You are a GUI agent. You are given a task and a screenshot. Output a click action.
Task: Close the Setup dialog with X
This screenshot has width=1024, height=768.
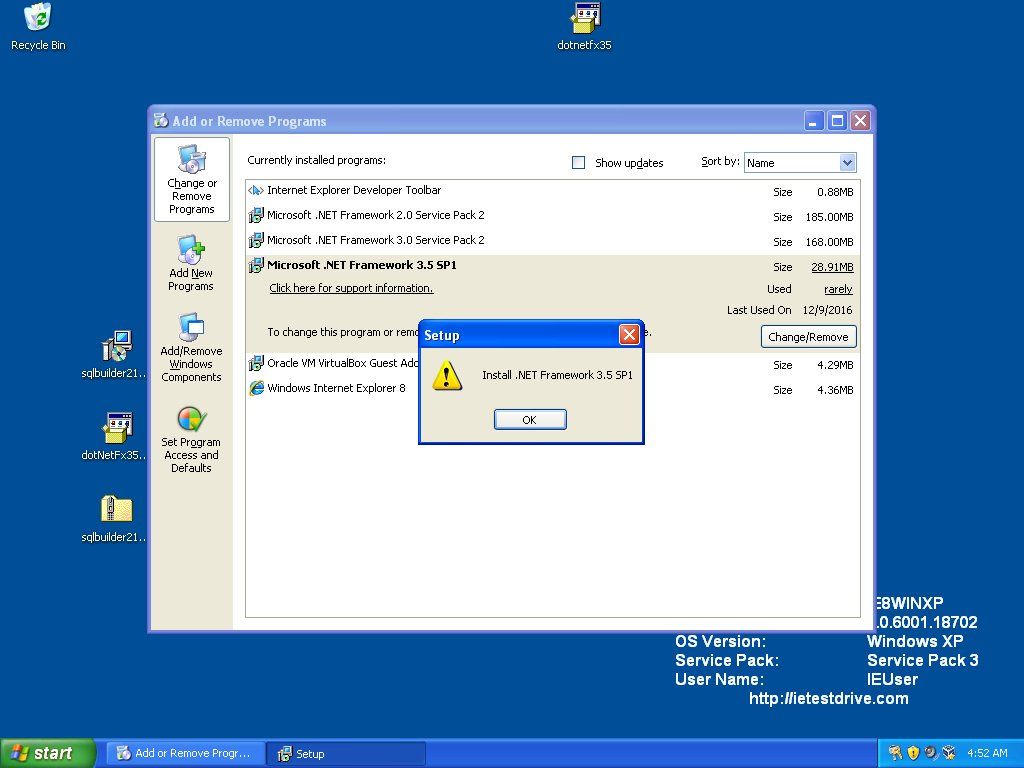click(629, 335)
